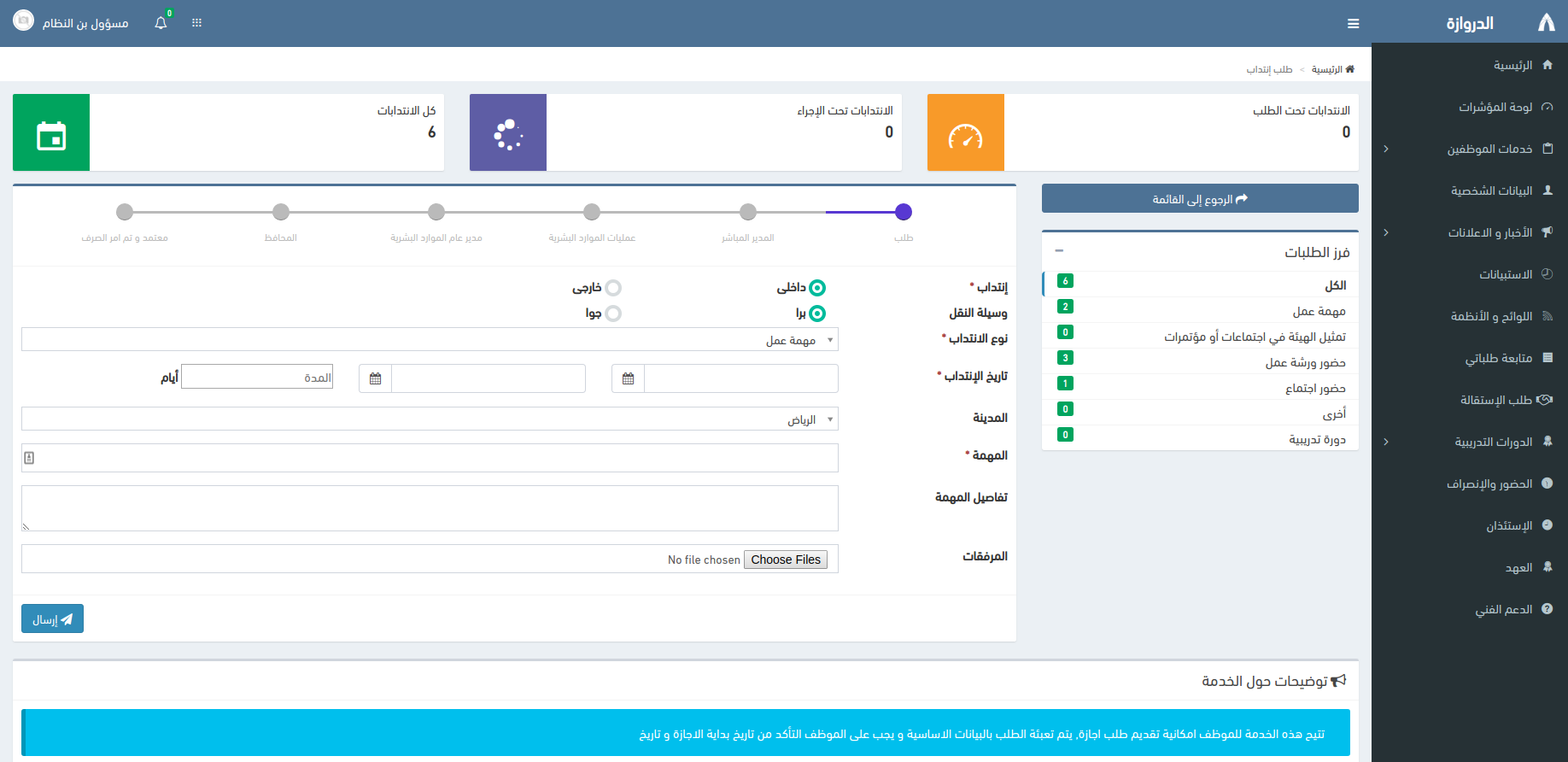The image size is (1568, 762).
Task: Select the داخلى radio button
Action: (x=817, y=288)
